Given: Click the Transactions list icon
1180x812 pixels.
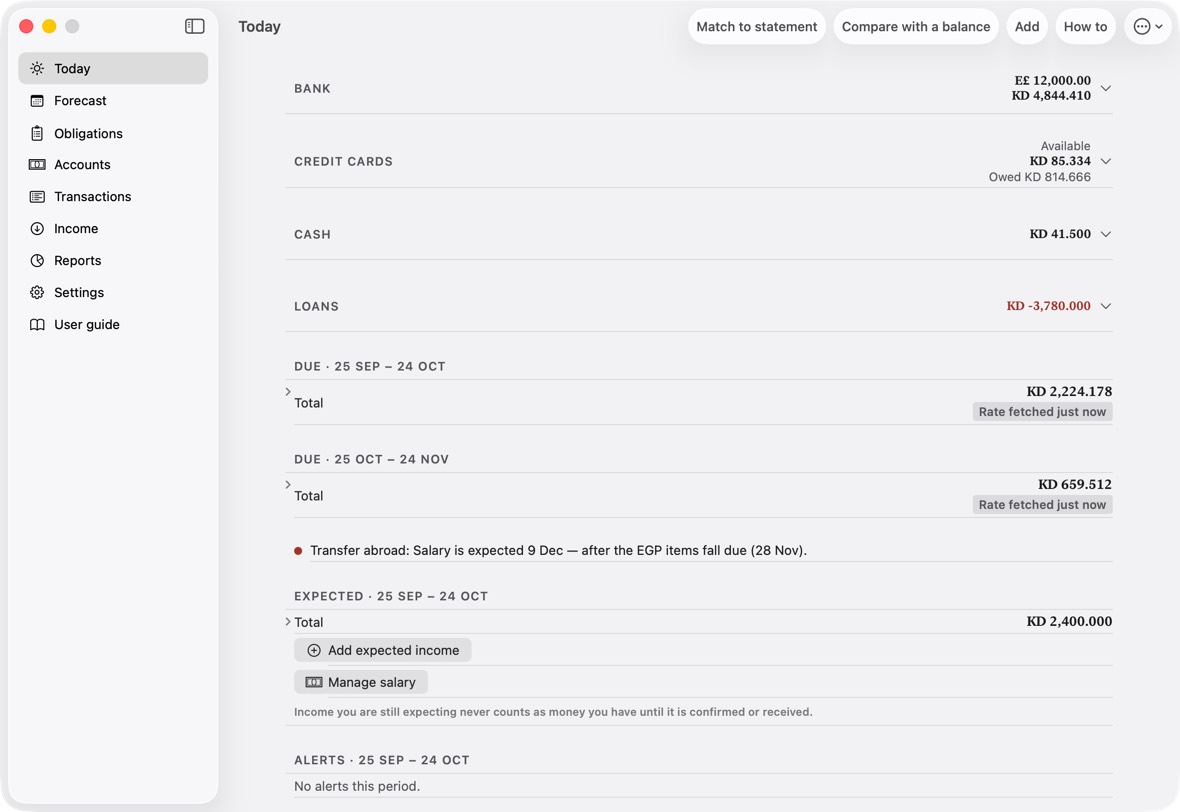Looking at the screenshot, I should (37, 196).
